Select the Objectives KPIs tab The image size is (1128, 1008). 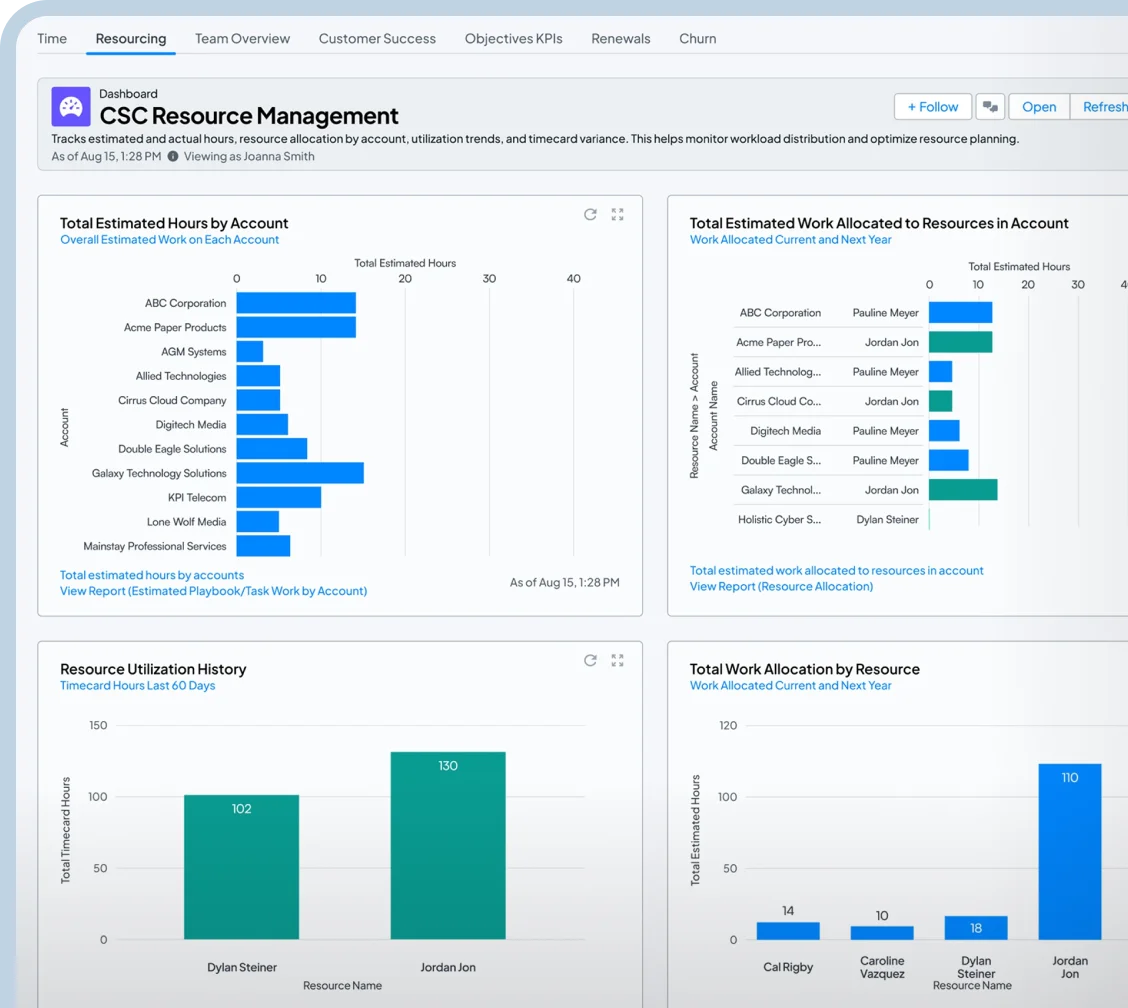(x=513, y=39)
